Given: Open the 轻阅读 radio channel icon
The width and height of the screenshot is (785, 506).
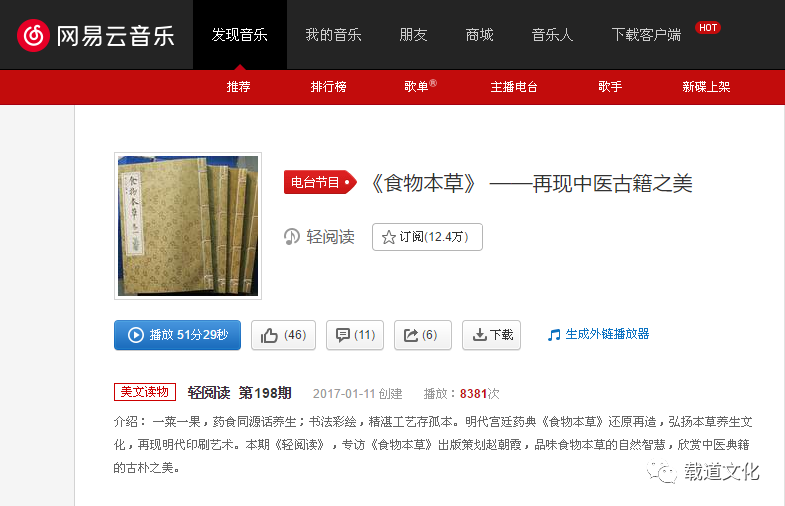Looking at the screenshot, I should pos(291,236).
